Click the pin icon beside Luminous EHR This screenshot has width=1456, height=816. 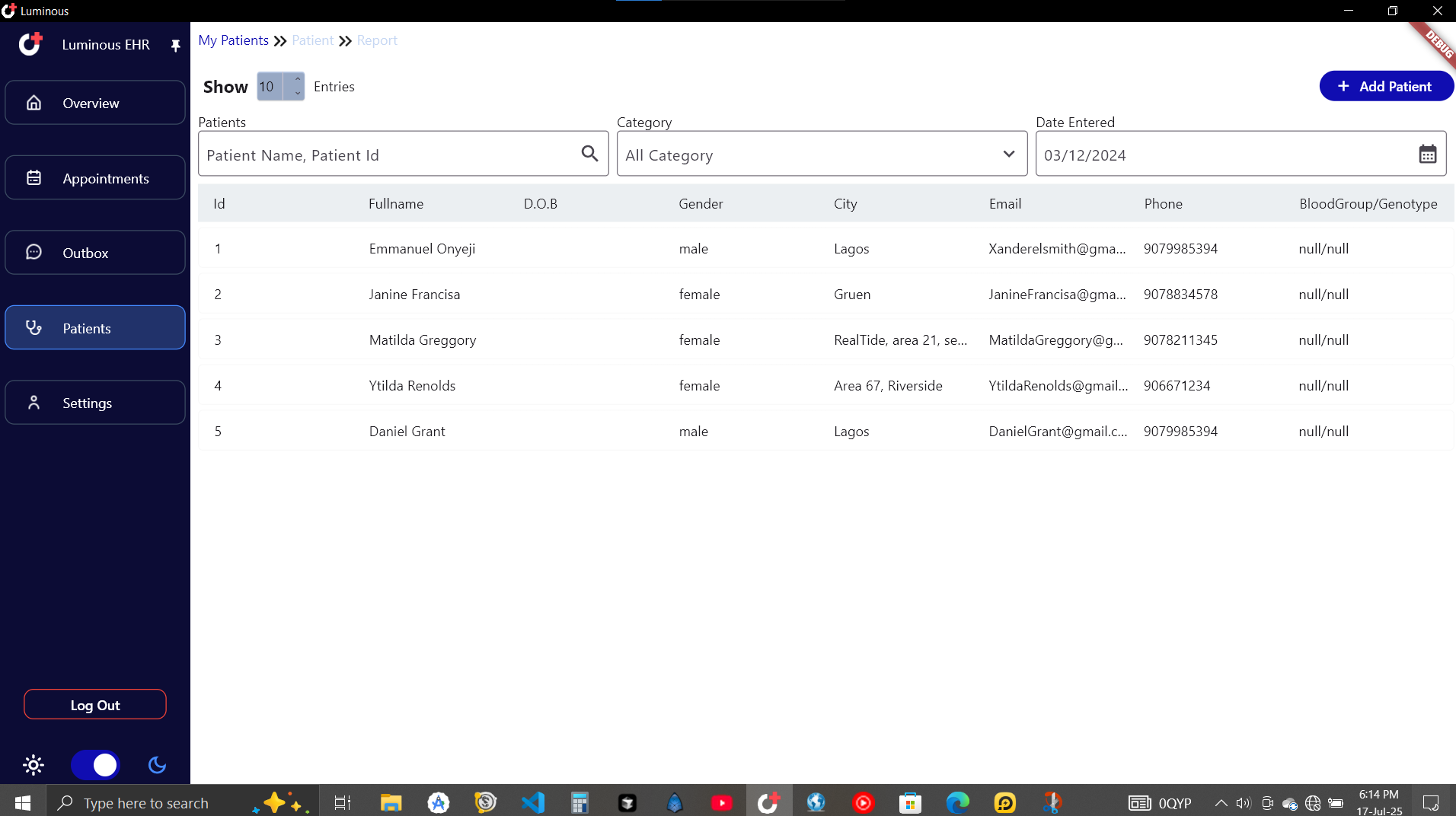(x=175, y=46)
